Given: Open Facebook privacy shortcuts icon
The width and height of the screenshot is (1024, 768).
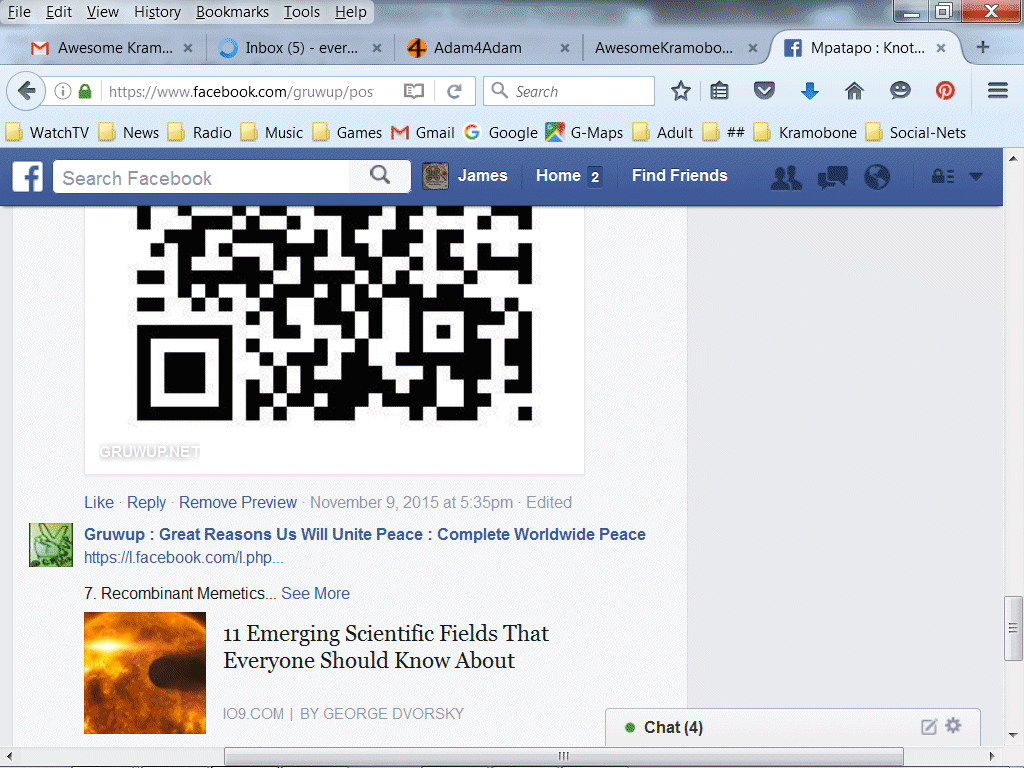Looking at the screenshot, I should pyautogui.click(x=942, y=176).
